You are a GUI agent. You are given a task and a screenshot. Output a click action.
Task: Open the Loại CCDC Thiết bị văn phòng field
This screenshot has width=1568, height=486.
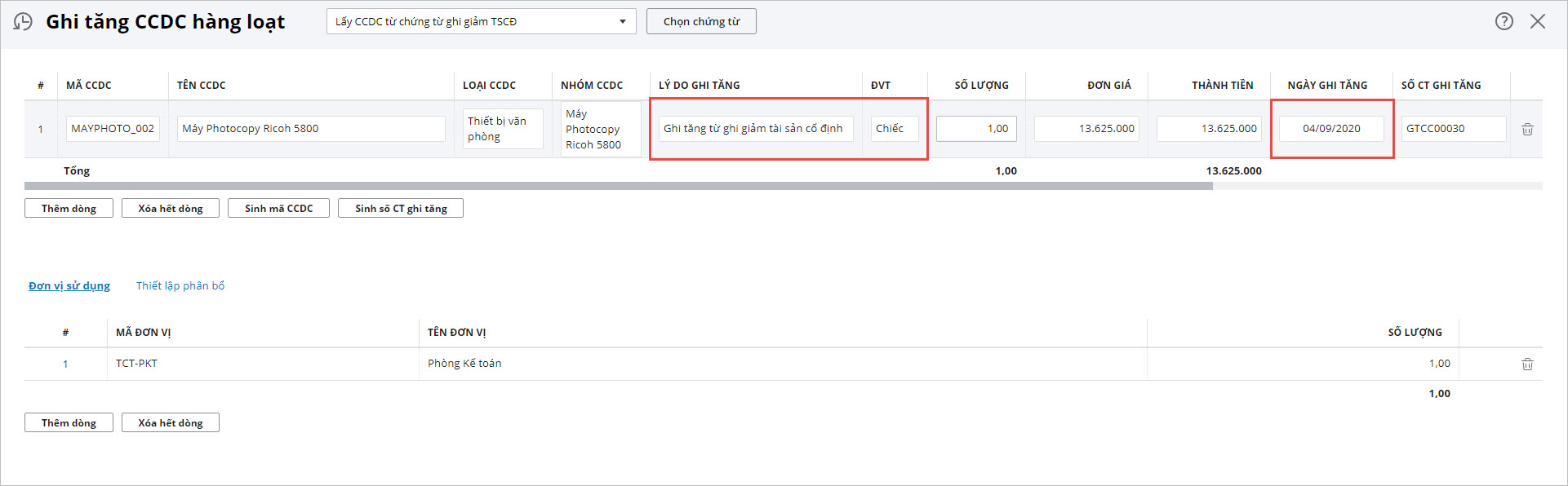502,129
